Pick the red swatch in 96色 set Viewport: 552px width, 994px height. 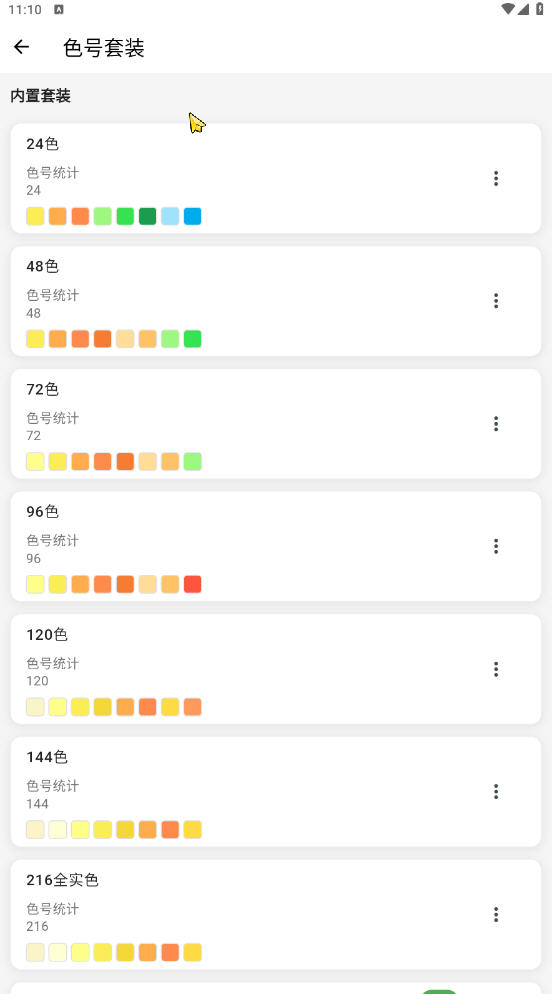193,584
